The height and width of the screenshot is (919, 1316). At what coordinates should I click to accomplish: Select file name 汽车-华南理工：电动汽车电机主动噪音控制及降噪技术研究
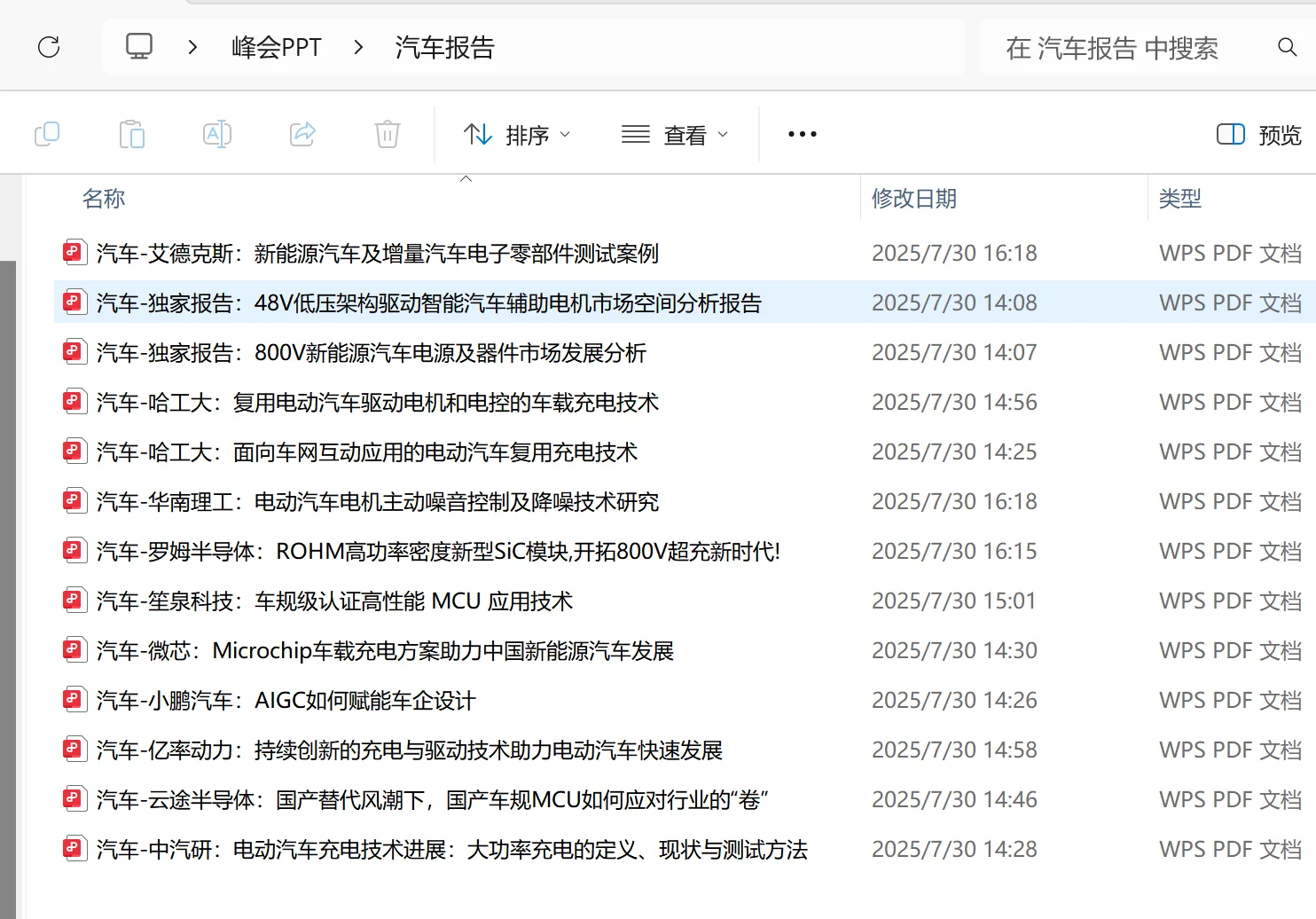[378, 502]
